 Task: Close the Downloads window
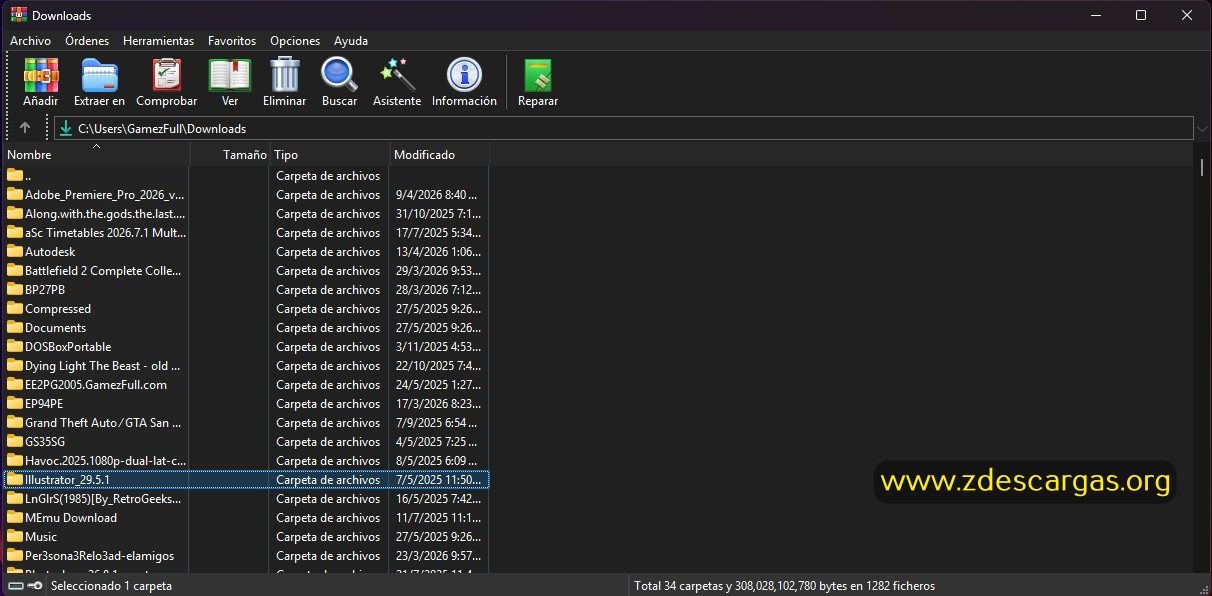tap(1187, 15)
